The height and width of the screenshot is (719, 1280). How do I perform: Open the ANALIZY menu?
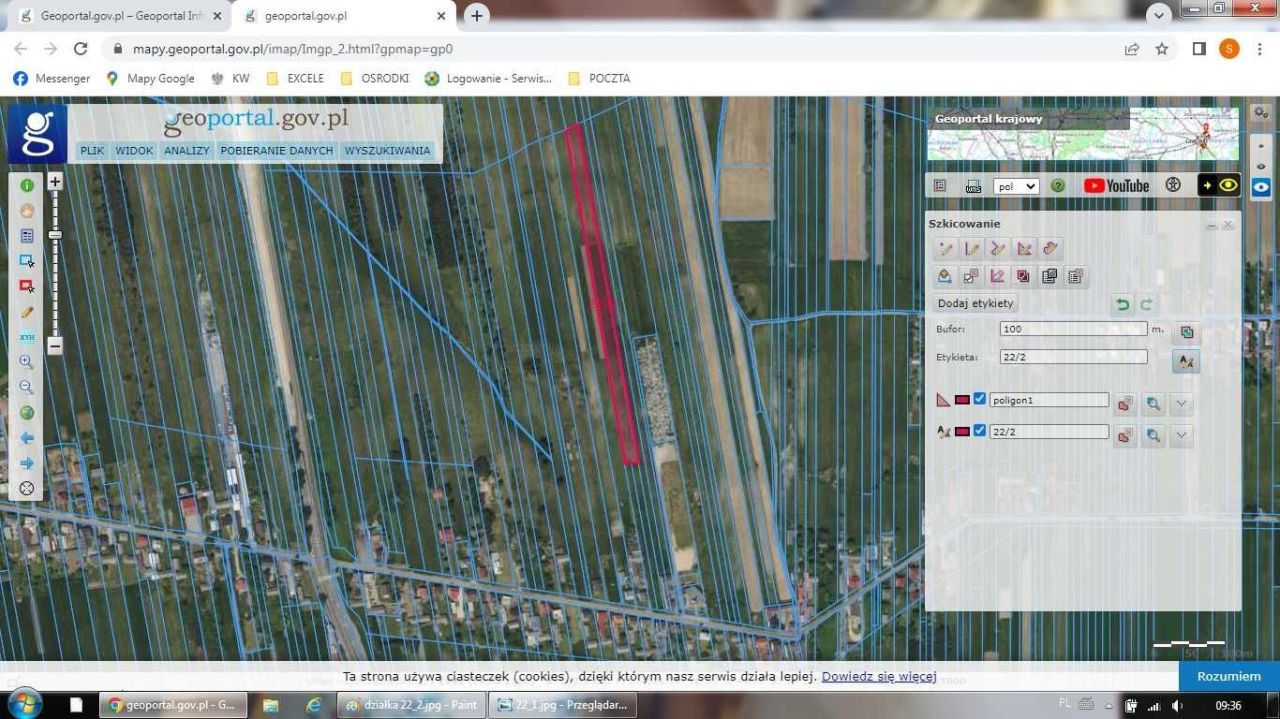187,151
